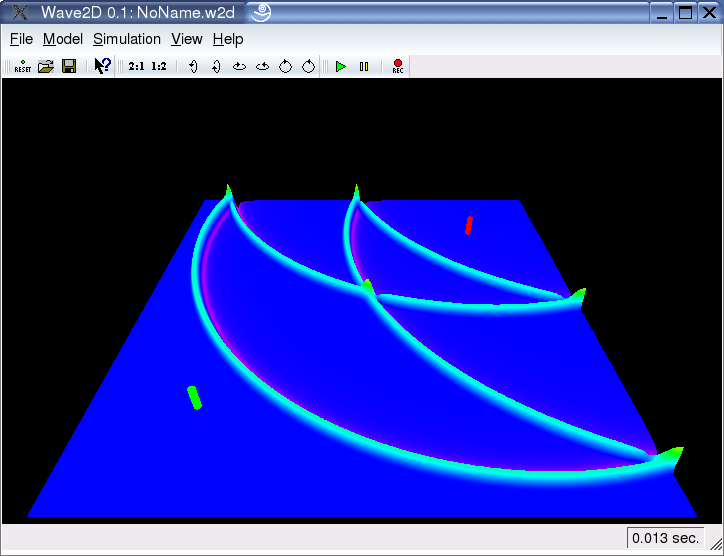Open the Model menu
The image size is (724, 556).
click(62, 39)
